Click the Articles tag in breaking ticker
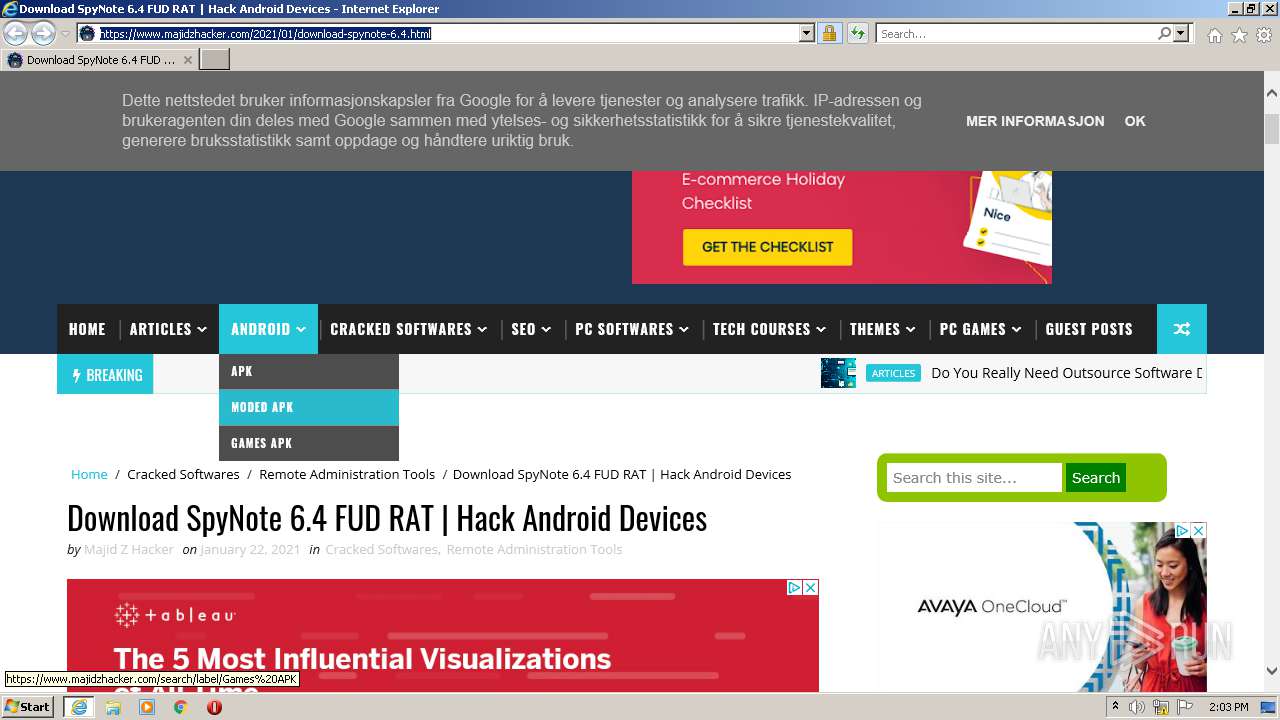The image size is (1280, 720). (x=893, y=373)
